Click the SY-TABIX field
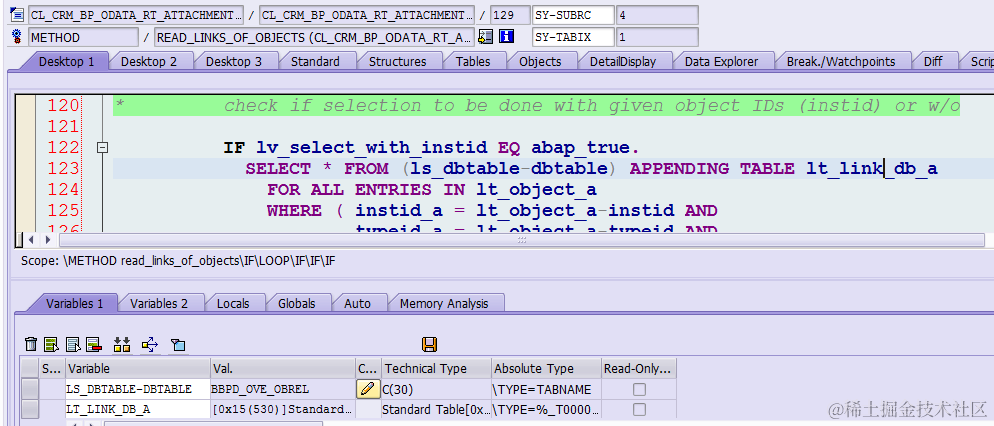Screen dimensions: 994x426 573,37
